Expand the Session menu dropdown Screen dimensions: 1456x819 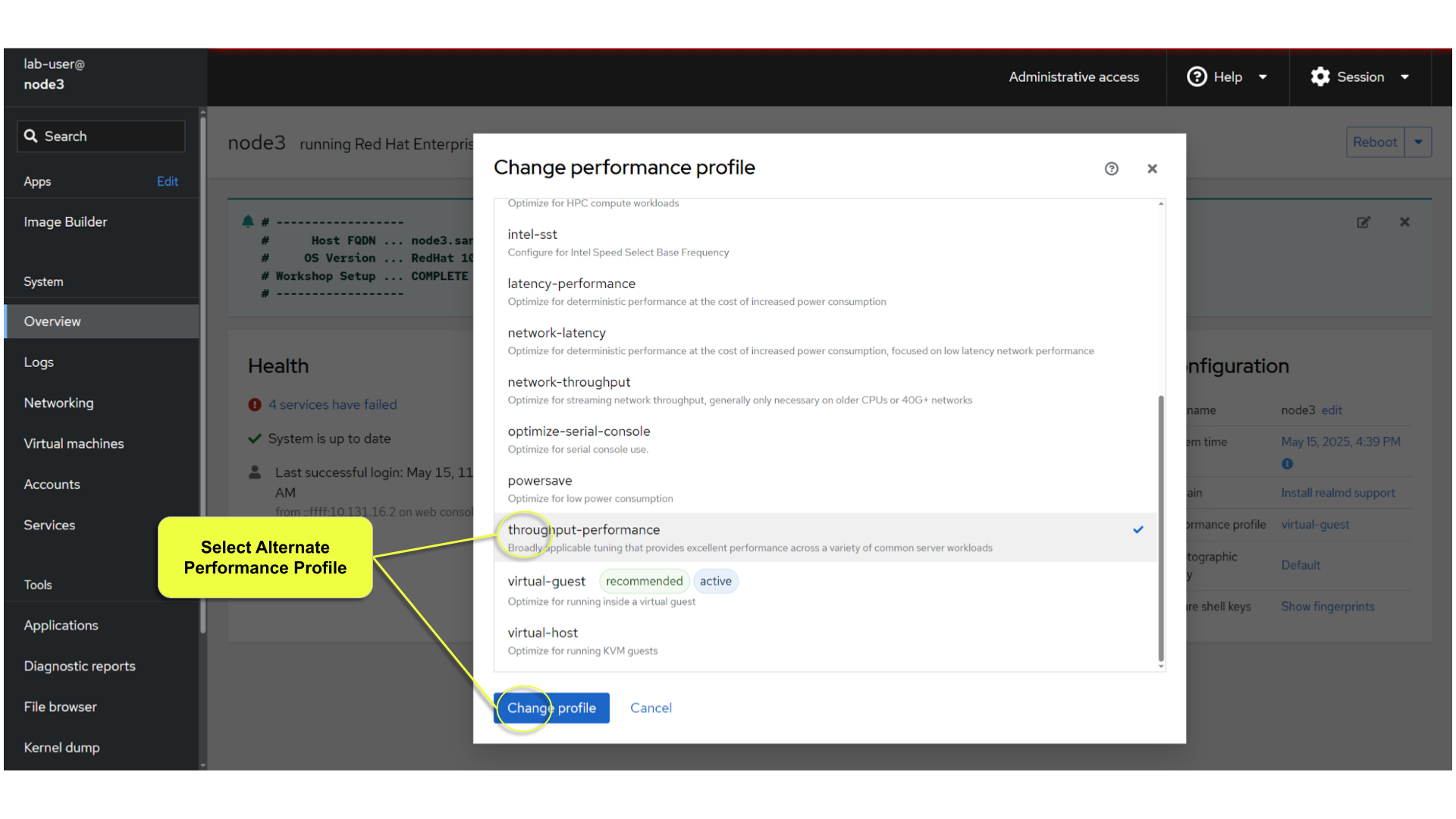[x=1404, y=77]
